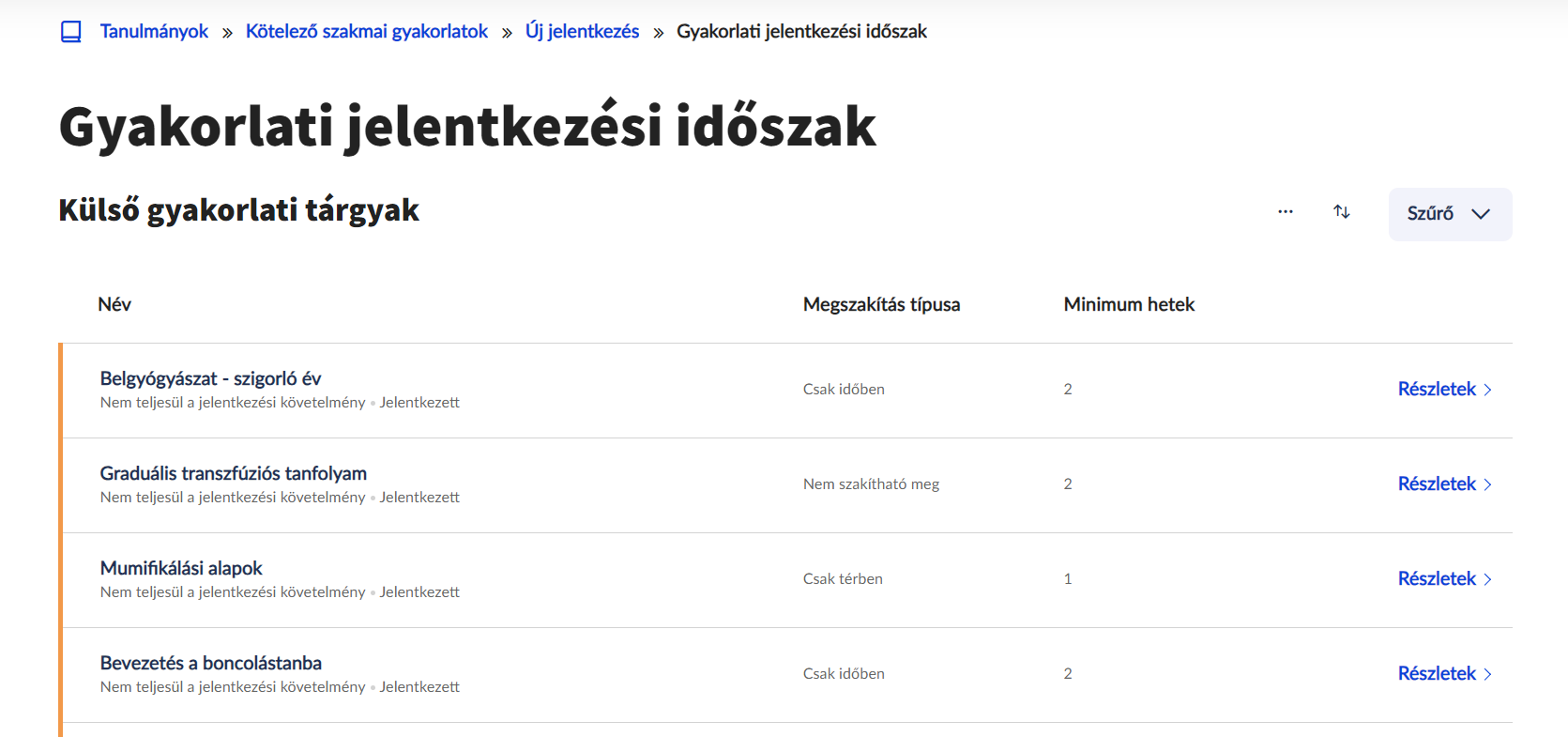Show Részletek for Mumifikálási alapok
Screen dimensions: 1568x737
click(x=1437, y=579)
